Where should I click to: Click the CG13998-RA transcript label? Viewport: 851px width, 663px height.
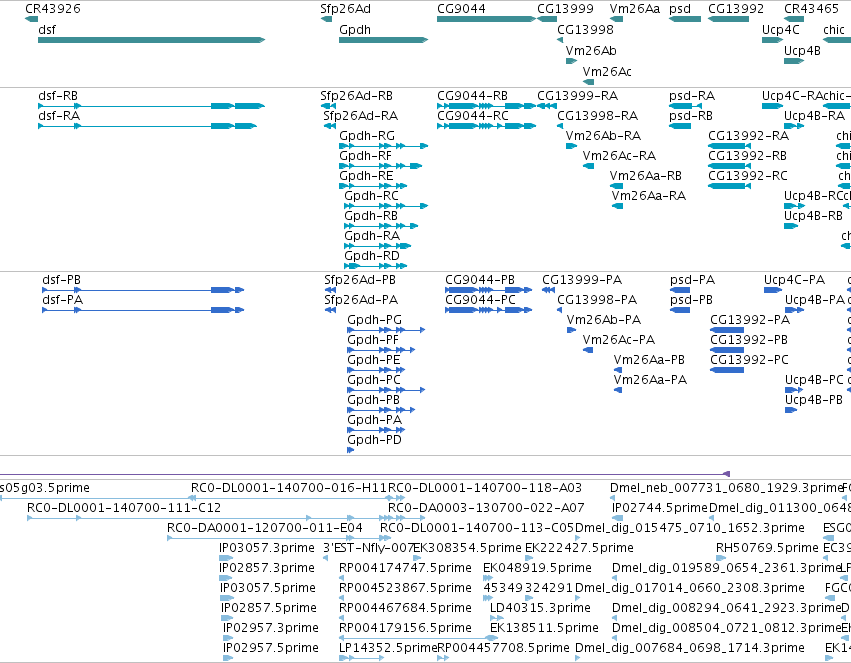tap(597, 116)
